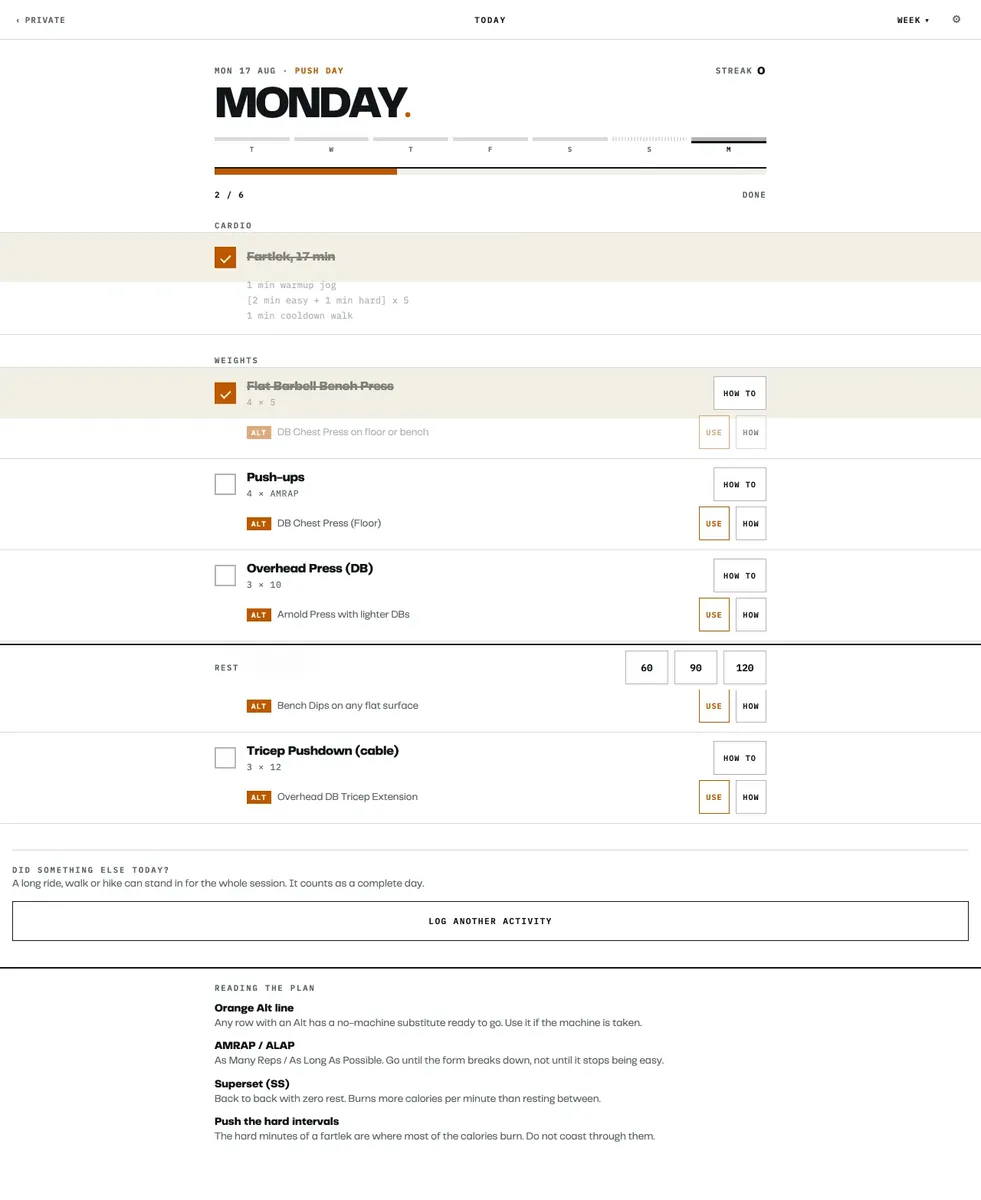This screenshot has height=1200, width=981.
Task: Tick the Overhead Press (DB) checkbox
Action: click(225, 575)
